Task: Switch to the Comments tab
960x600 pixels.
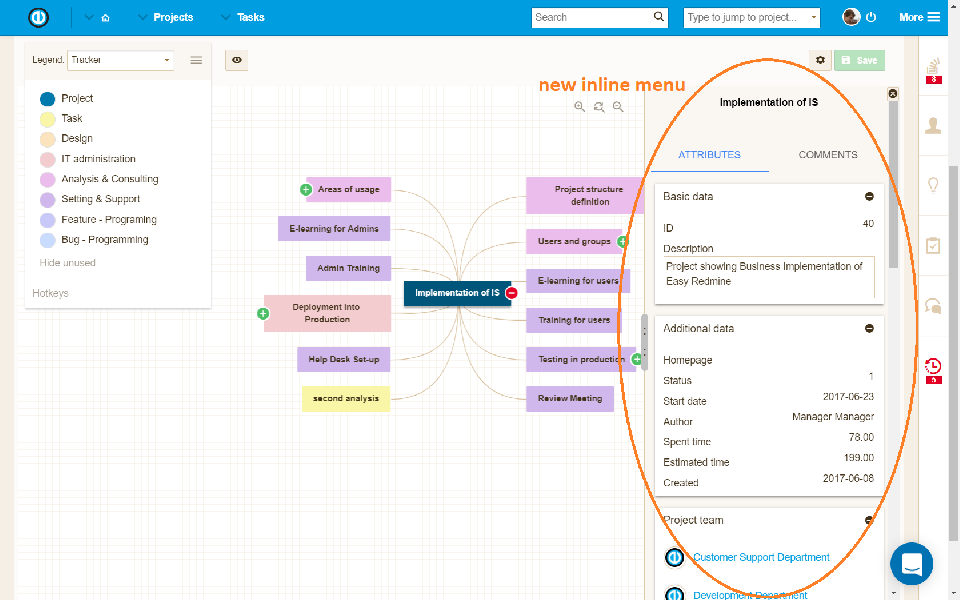Action: click(827, 155)
